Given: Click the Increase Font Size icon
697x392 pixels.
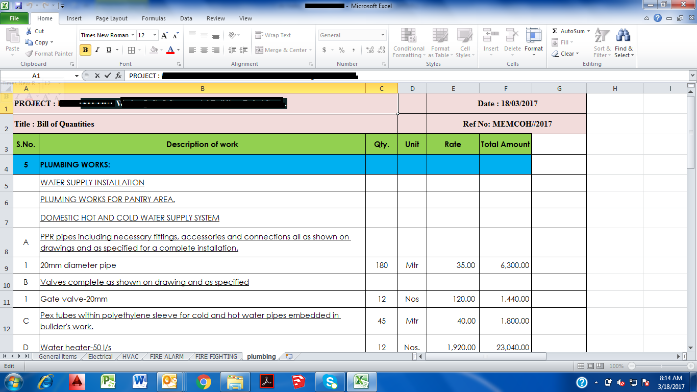Looking at the screenshot, I should 164,35.
